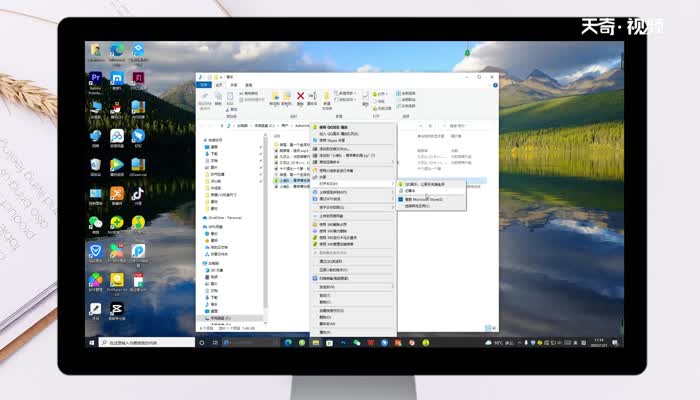Open the TikTok desktop shortcut
Image resolution: width=700 pixels, height=400 pixels.
click(x=138, y=194)
